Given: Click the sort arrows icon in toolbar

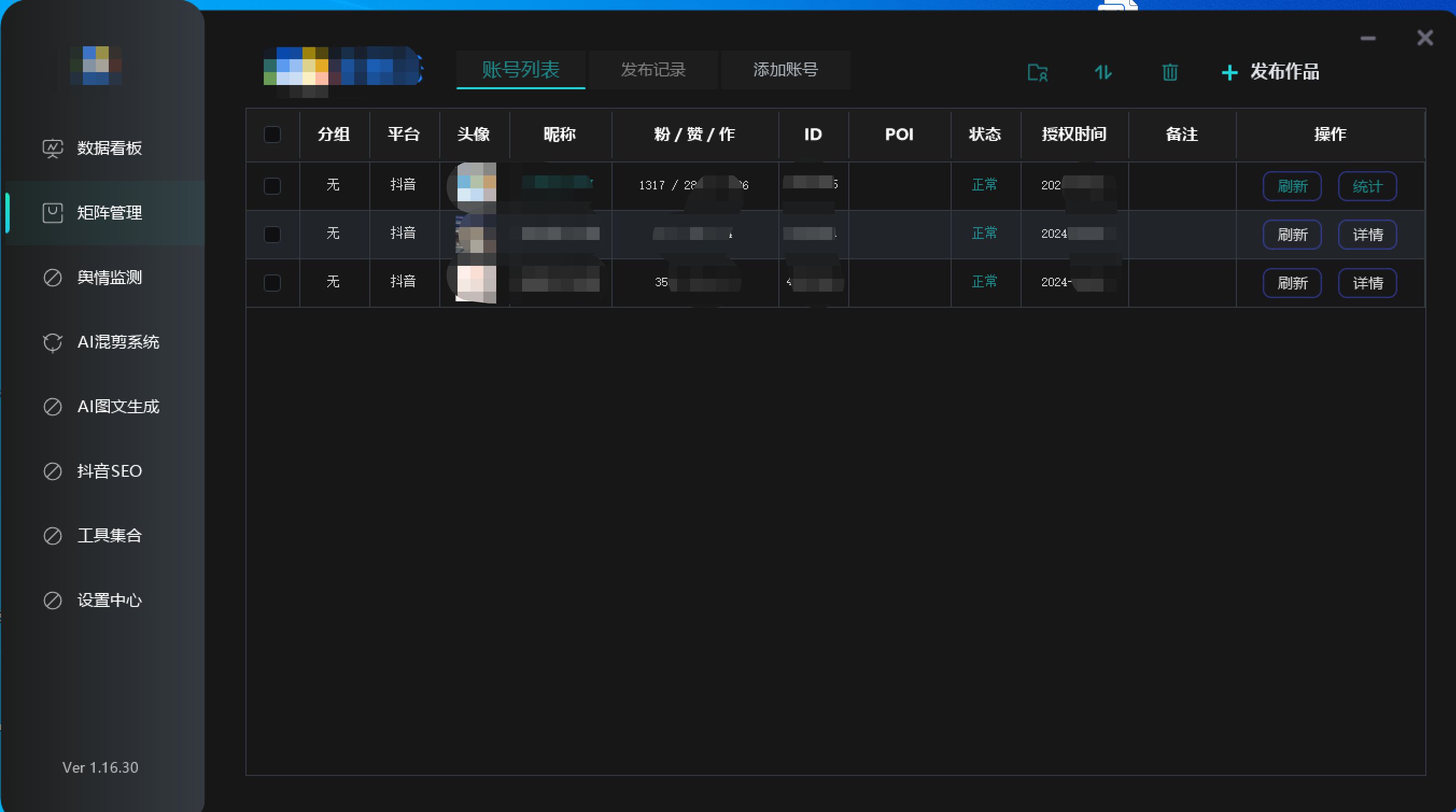Looking at the screenshot, I should point(1103,72).
